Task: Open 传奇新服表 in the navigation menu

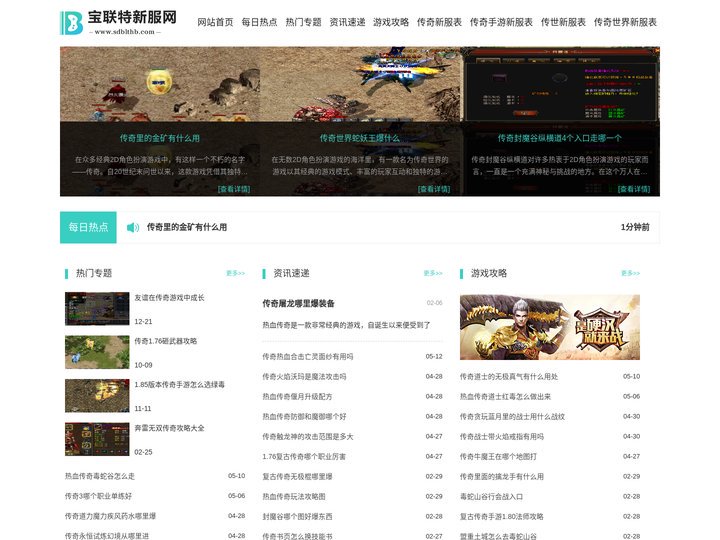Action: coord(439,22)
